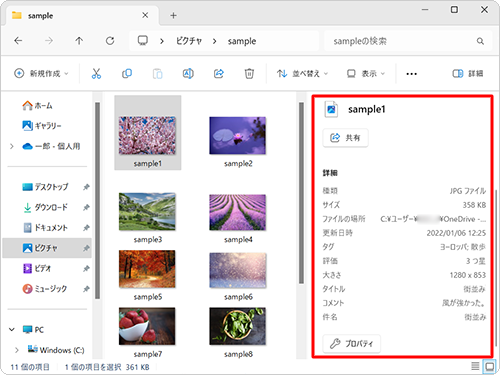The image size is (500, 375).
Task: Click the タグ value ヨーロッパ; 散歩
Action: 463,247
